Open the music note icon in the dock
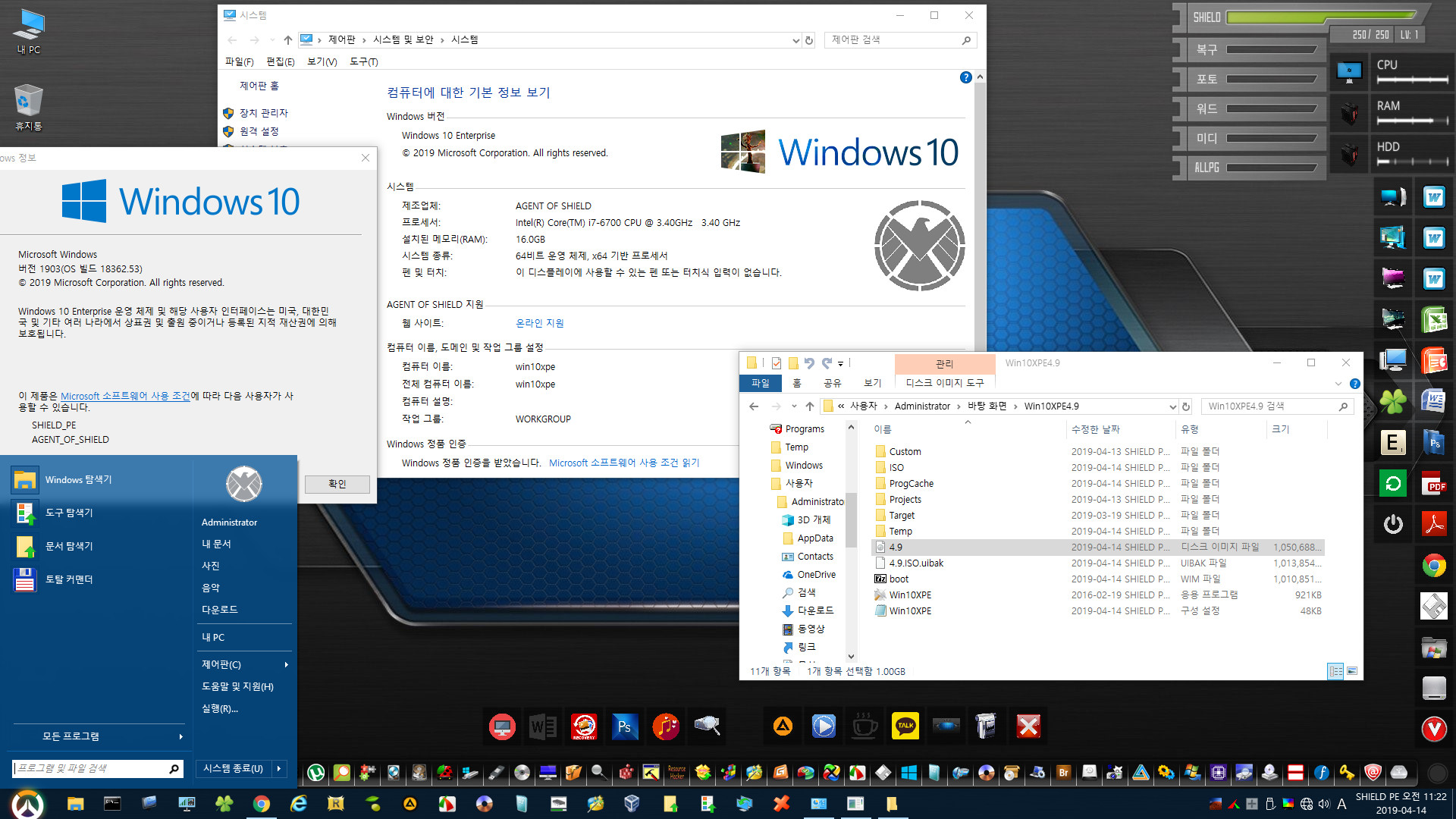1456x819 pixels. coord(665,726)
